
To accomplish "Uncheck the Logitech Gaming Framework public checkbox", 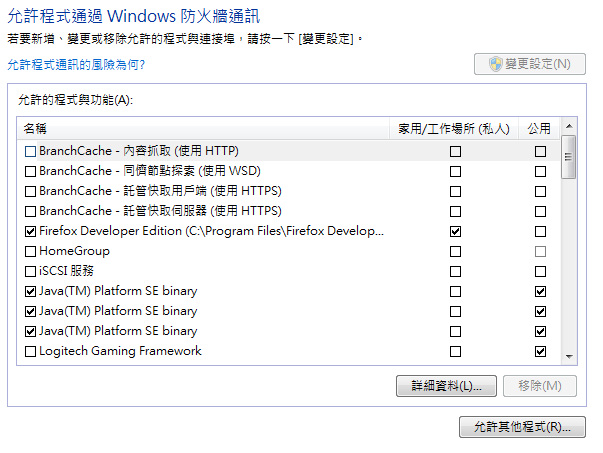I will (x=540, y=351).
